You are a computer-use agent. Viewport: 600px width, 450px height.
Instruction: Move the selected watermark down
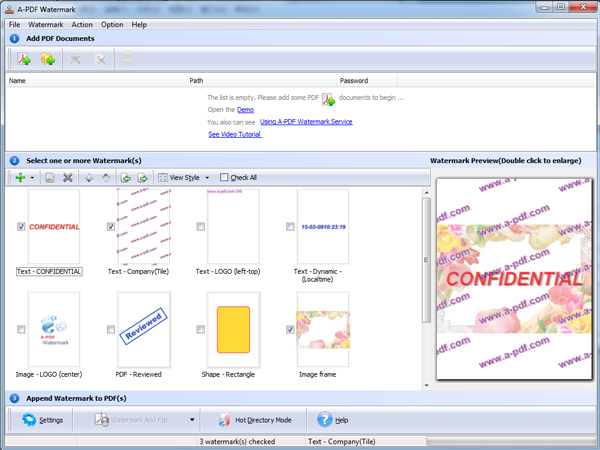tap(89, 178)
